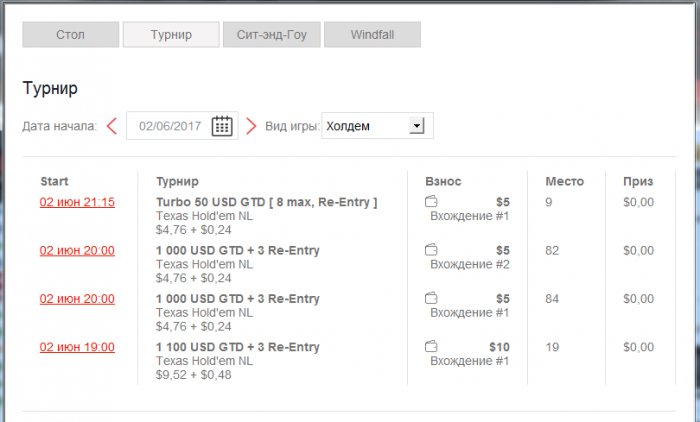Go to previous date with left arrow
The image size is (700, 422).
point(111,126)
